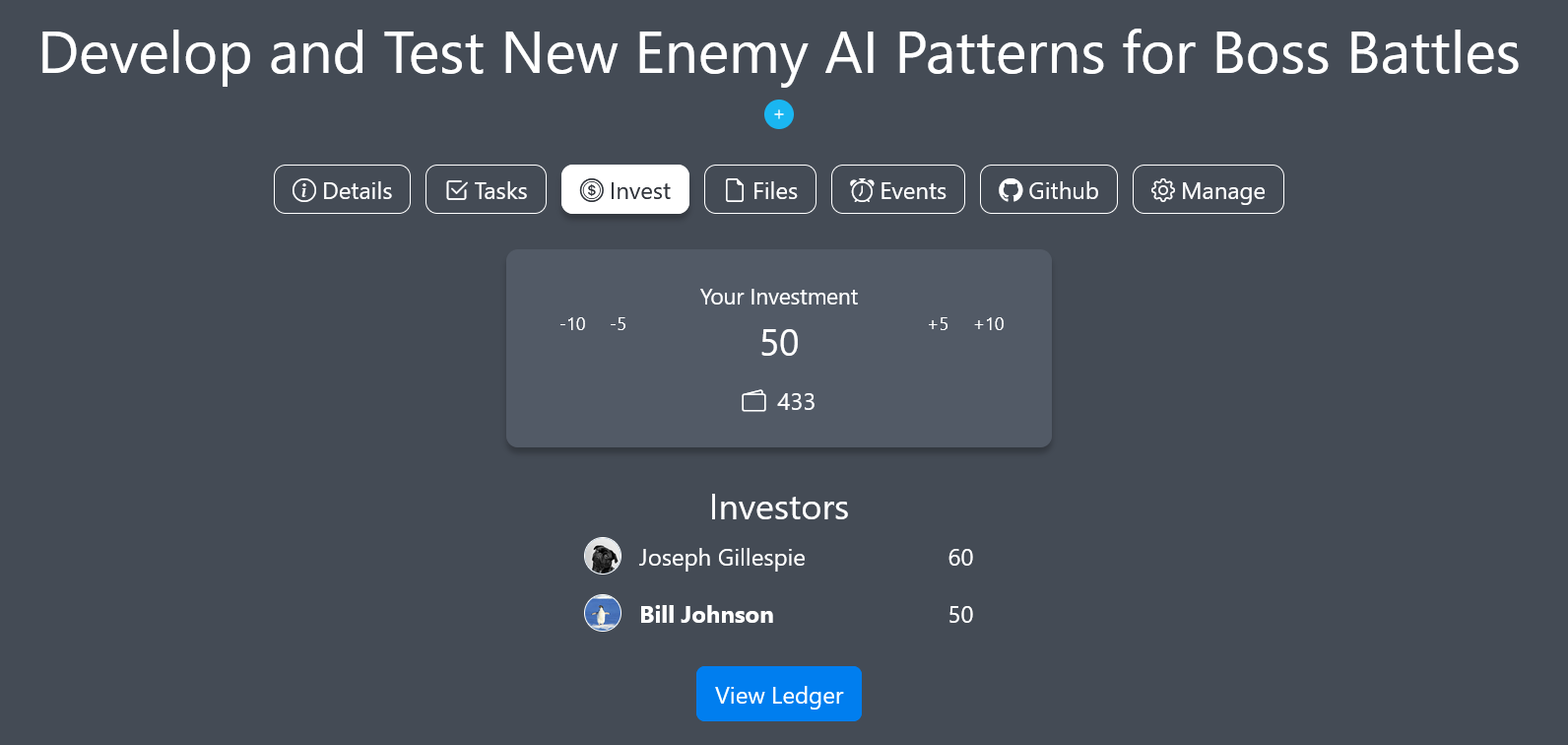Screen dimensions: 1568x745
Task: Increase your investment by 10
Action: coord(989,323)
